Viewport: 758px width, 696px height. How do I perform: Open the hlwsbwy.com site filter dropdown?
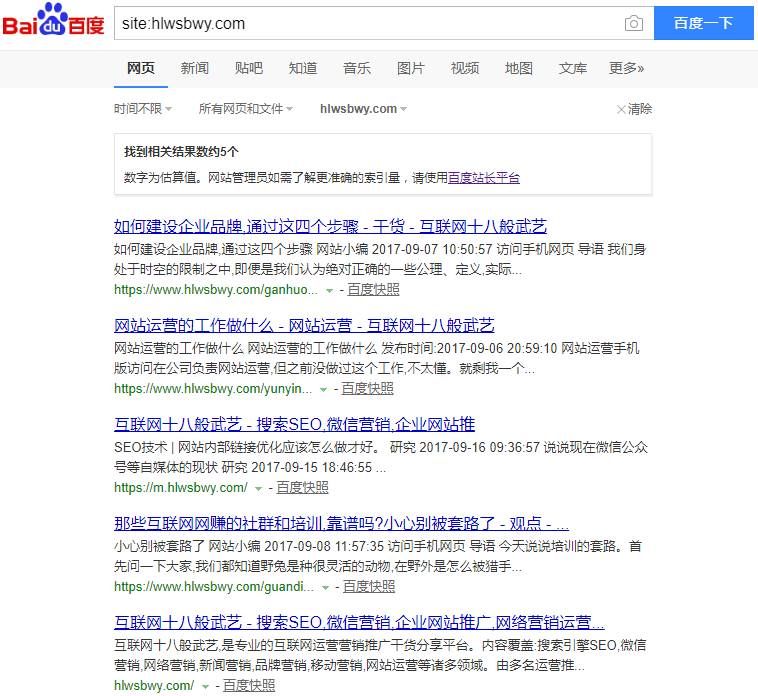tap(364, 109)
